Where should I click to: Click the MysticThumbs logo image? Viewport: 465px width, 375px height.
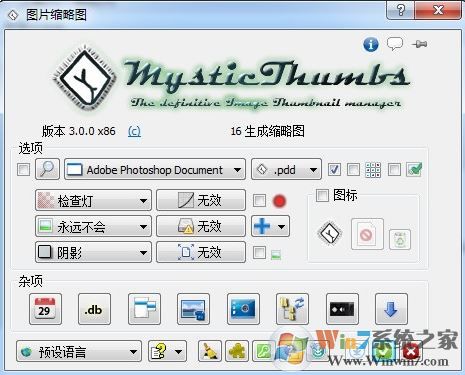[x=231, y=79]
